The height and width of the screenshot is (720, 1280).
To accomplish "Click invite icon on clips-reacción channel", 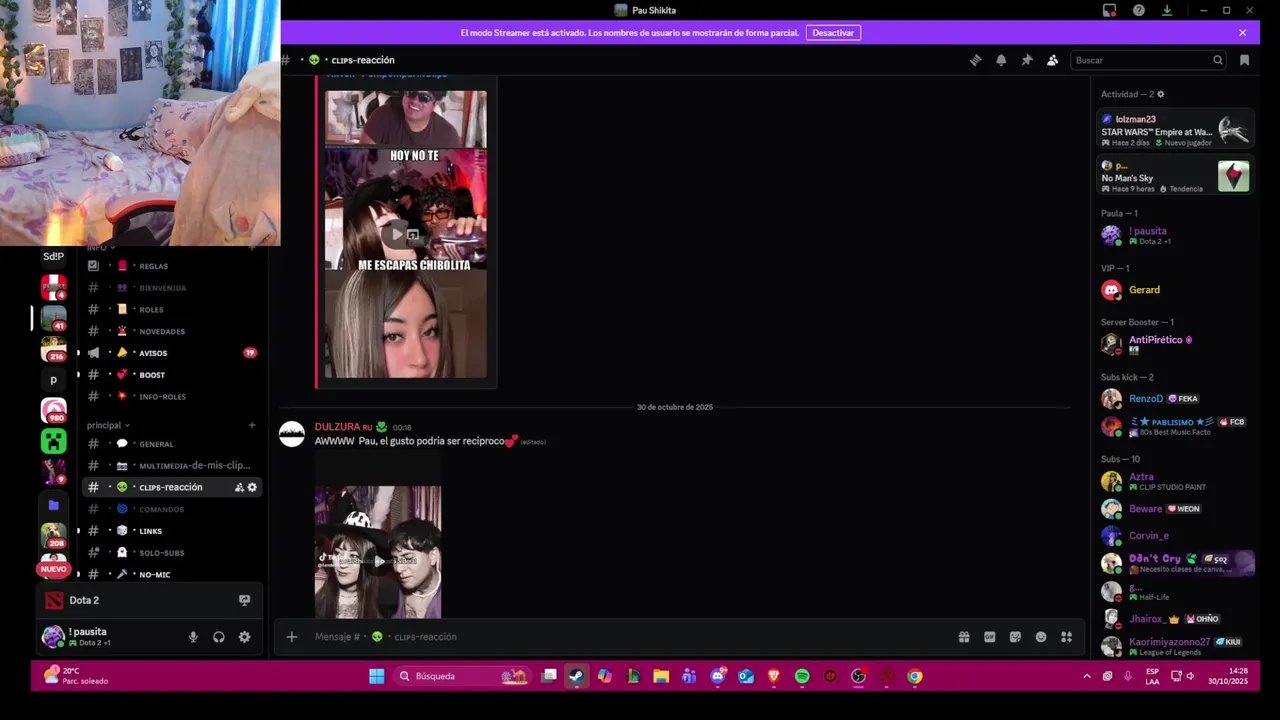I will tap(239, 487).
